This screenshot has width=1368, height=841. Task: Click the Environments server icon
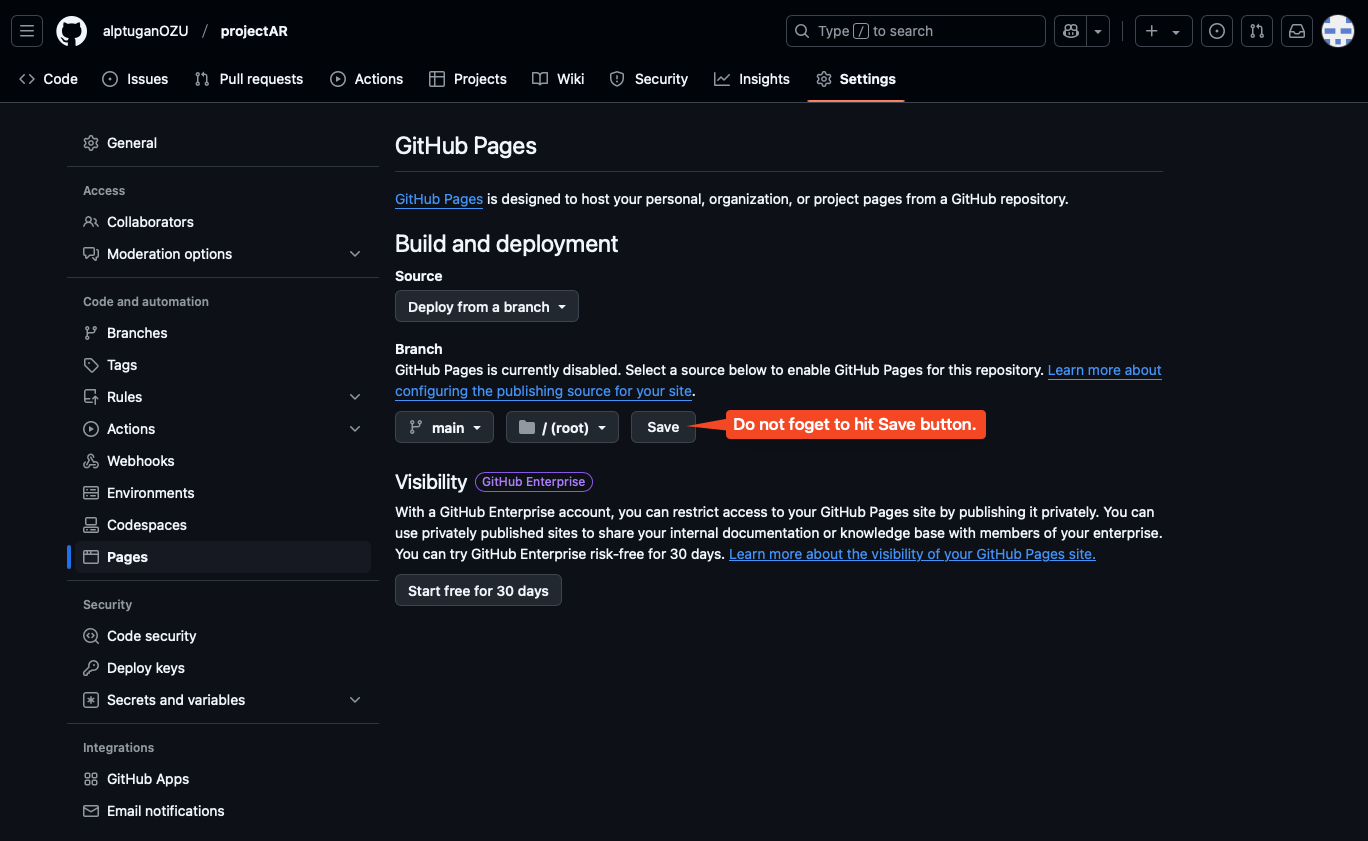[x=91, y=493]
